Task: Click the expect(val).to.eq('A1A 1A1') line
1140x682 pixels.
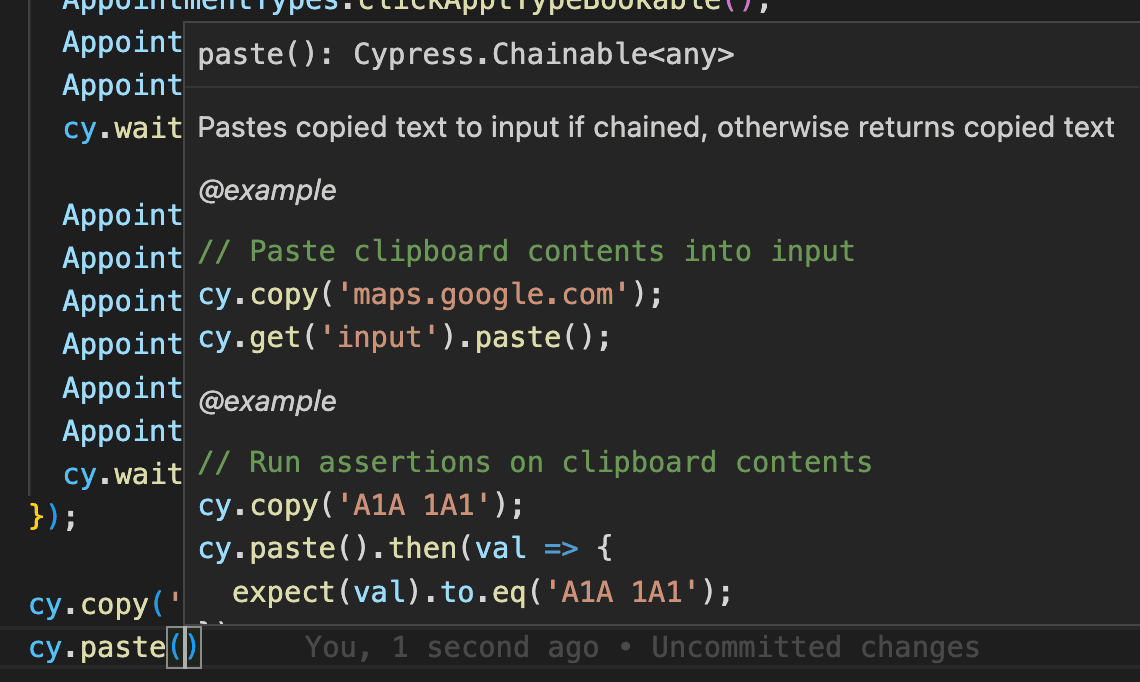Action: click(481, 592)
